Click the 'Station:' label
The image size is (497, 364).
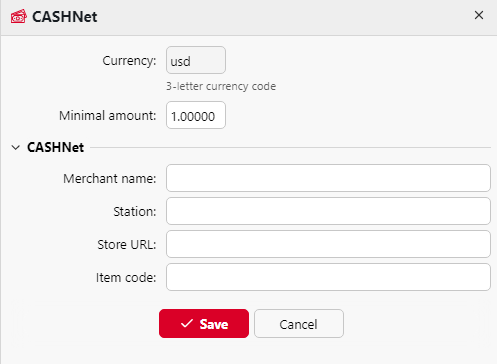(x=135, y=211)
